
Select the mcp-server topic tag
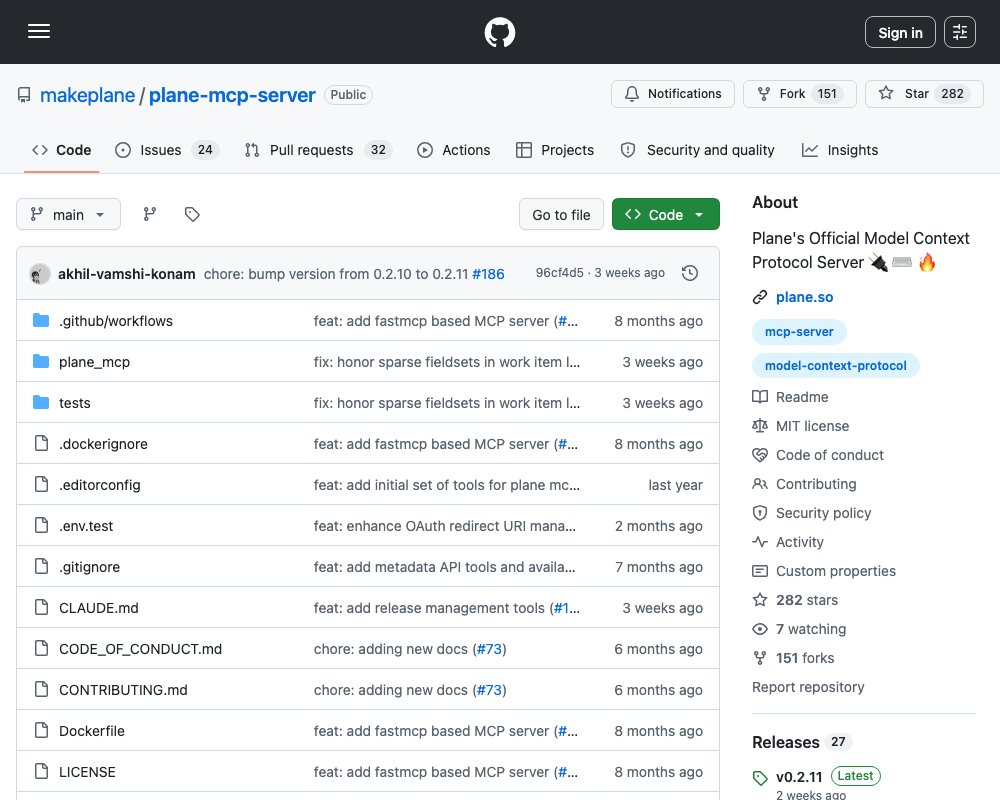(x=799, y=332)
